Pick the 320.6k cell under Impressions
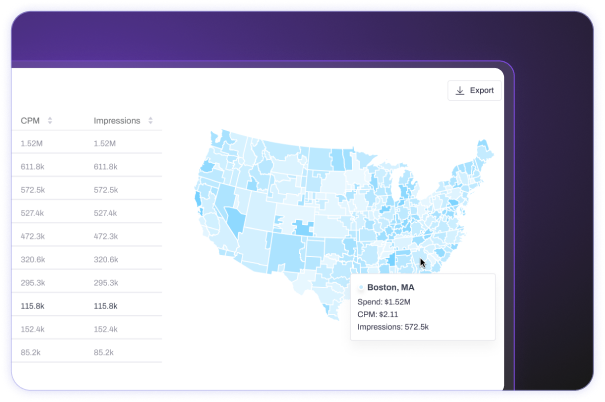Viewport: 605px width, 402px height. (107, 259)
